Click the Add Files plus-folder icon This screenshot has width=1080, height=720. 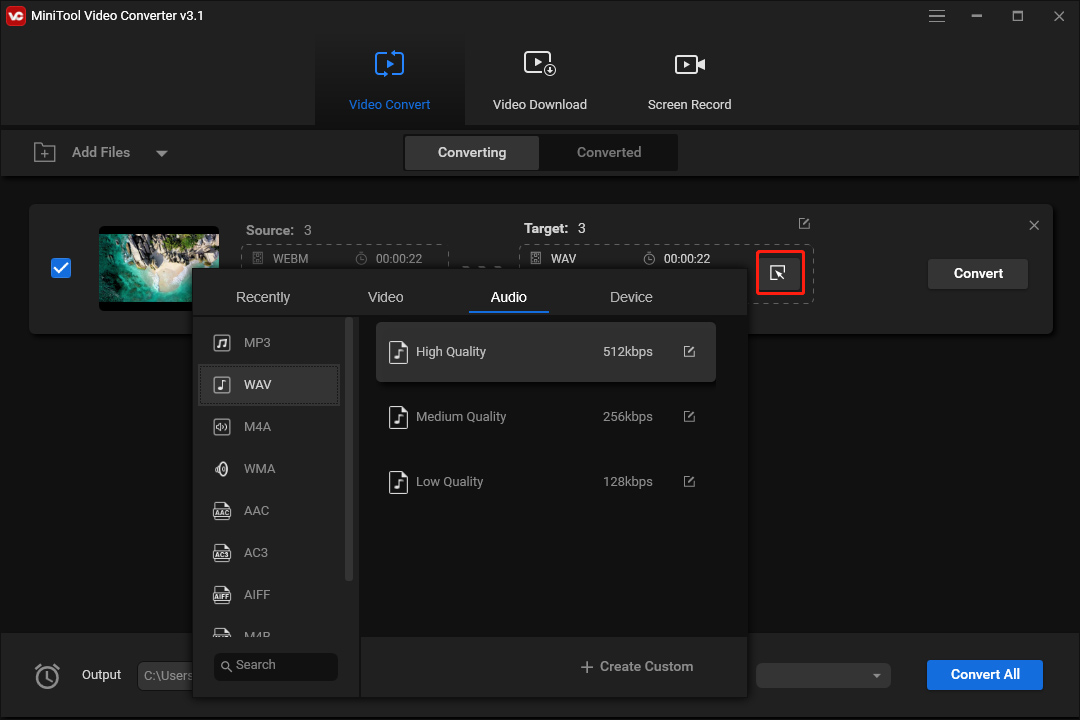[45, 152]
